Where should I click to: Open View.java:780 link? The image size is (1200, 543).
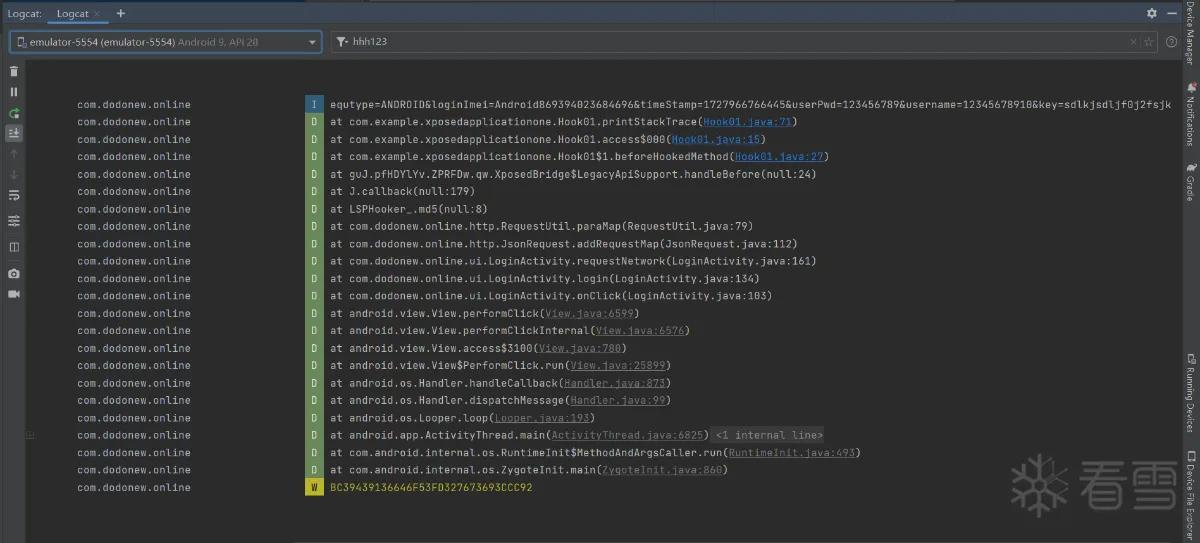pyautogui.click(x=580, y=348)
